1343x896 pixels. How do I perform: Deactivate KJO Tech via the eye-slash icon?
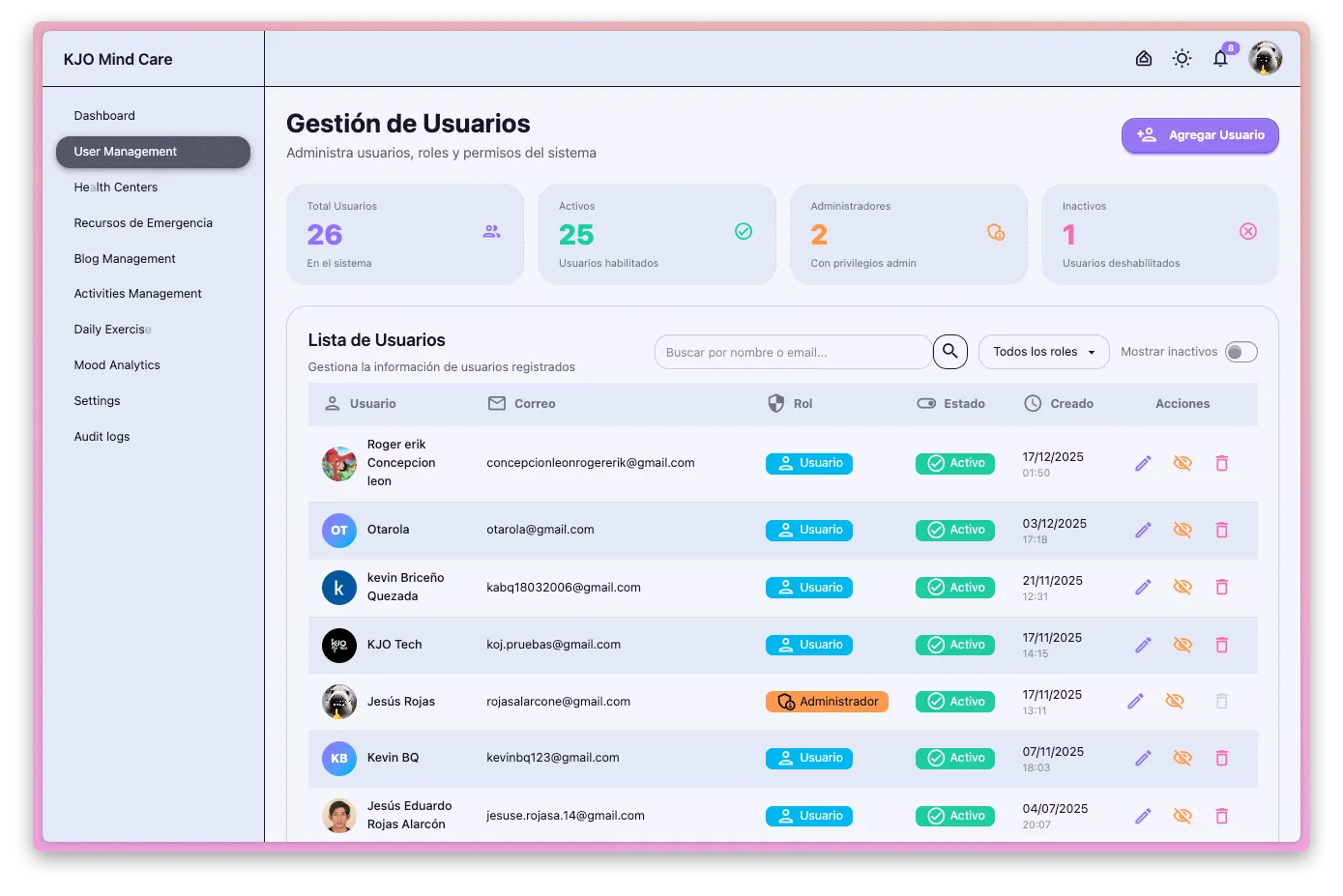coord(1182,645)
